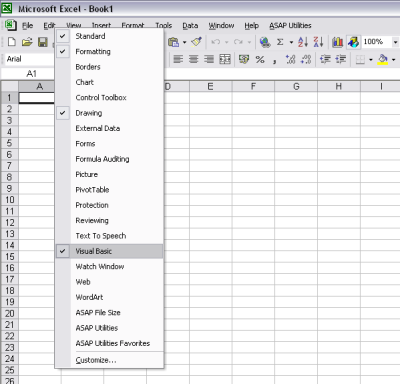Apply Comma style icon
Image resolution: width=400 pixels, height=384 pixels.
[x=275, y=60]
